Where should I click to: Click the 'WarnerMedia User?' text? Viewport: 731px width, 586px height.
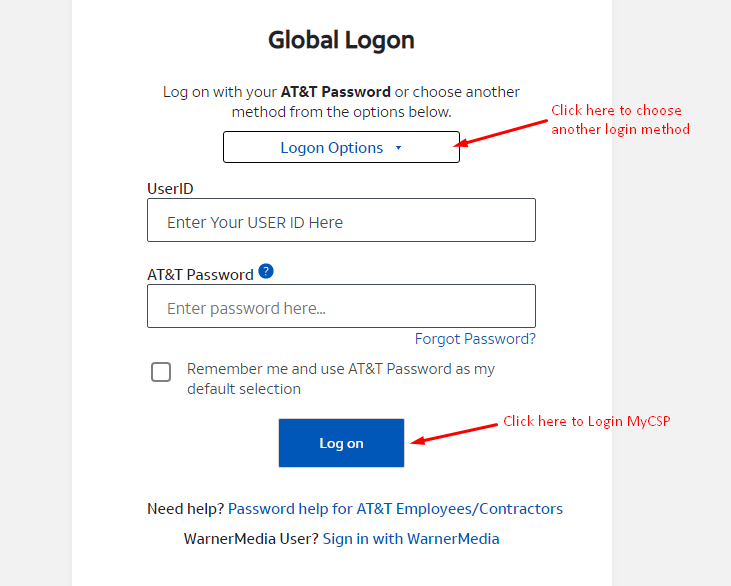point(251,539)
